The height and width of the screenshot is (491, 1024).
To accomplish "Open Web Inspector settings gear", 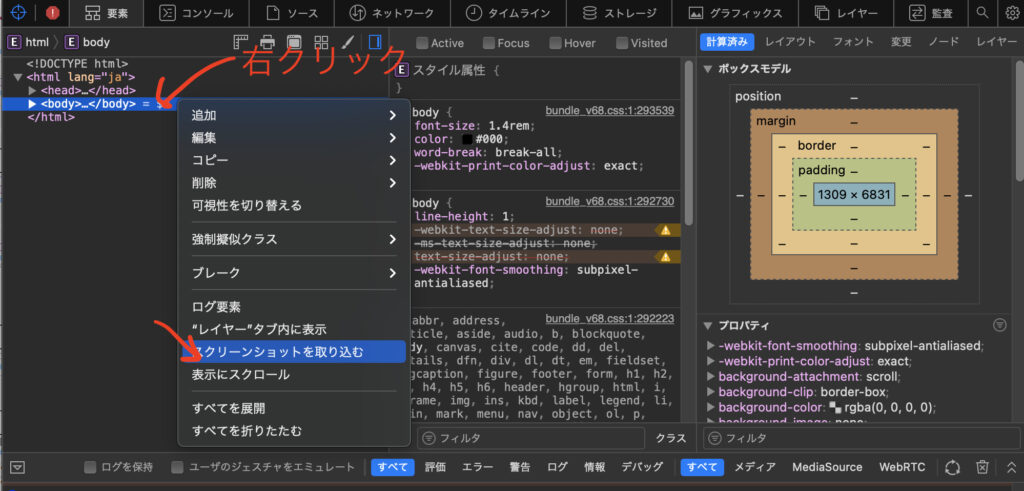I will tap(1011, 12).
